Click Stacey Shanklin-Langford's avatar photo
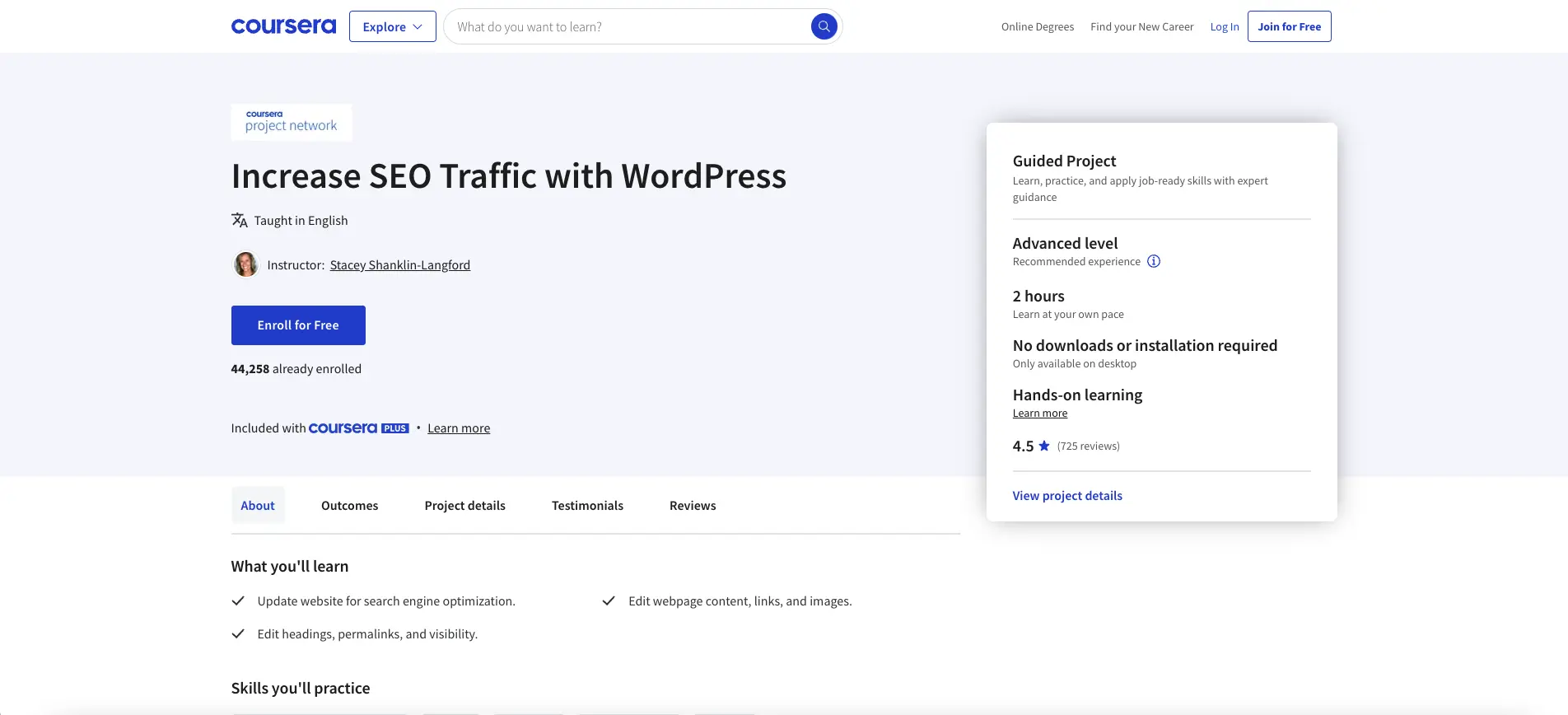This screenshot has width=1568, height=715. point(245,264)
